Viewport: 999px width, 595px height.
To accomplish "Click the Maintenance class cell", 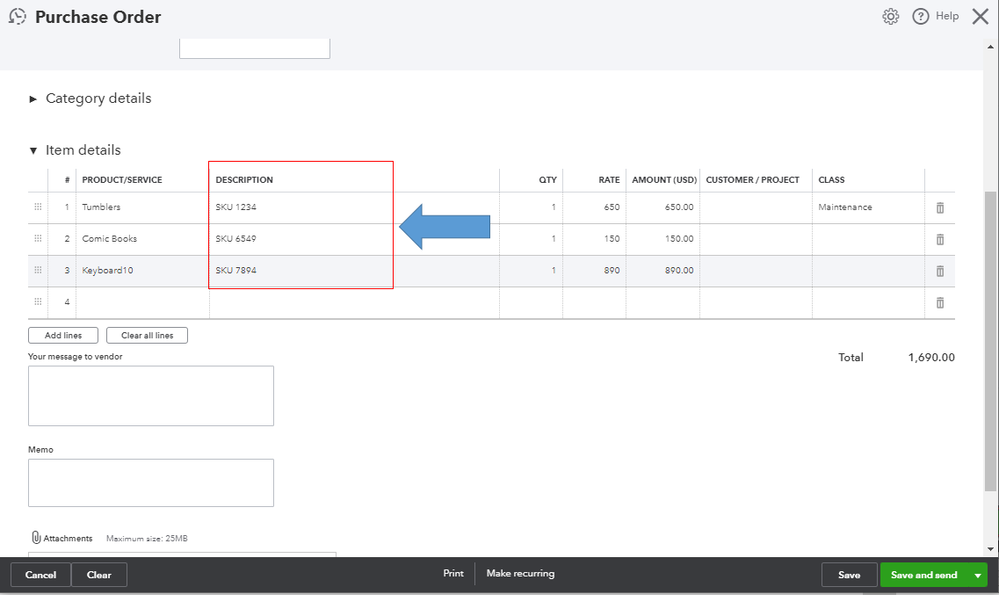I will click(x=868, y=207).
